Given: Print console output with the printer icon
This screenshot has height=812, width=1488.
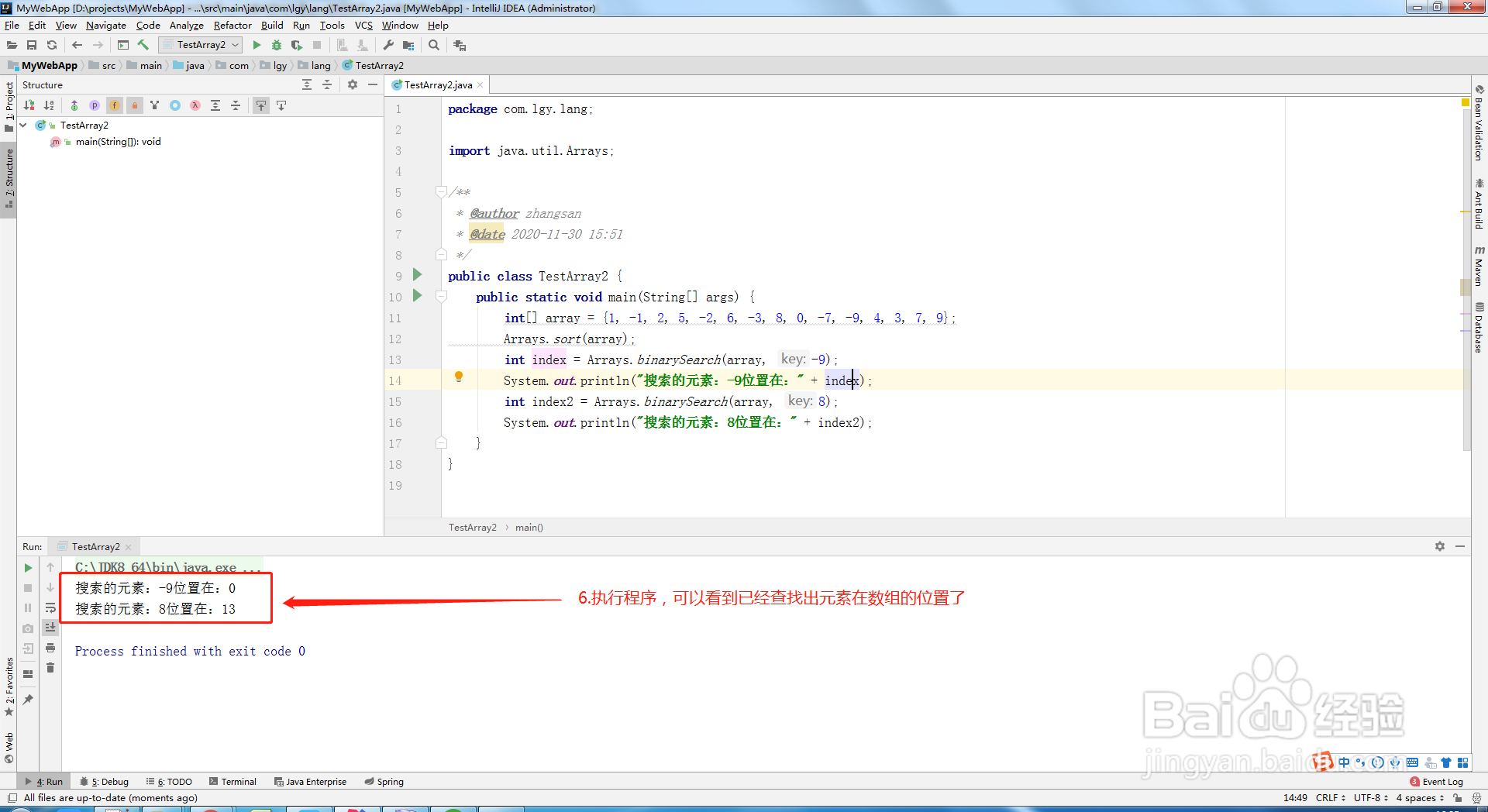Looking at the screenshot, I should [x=50, y=648].
